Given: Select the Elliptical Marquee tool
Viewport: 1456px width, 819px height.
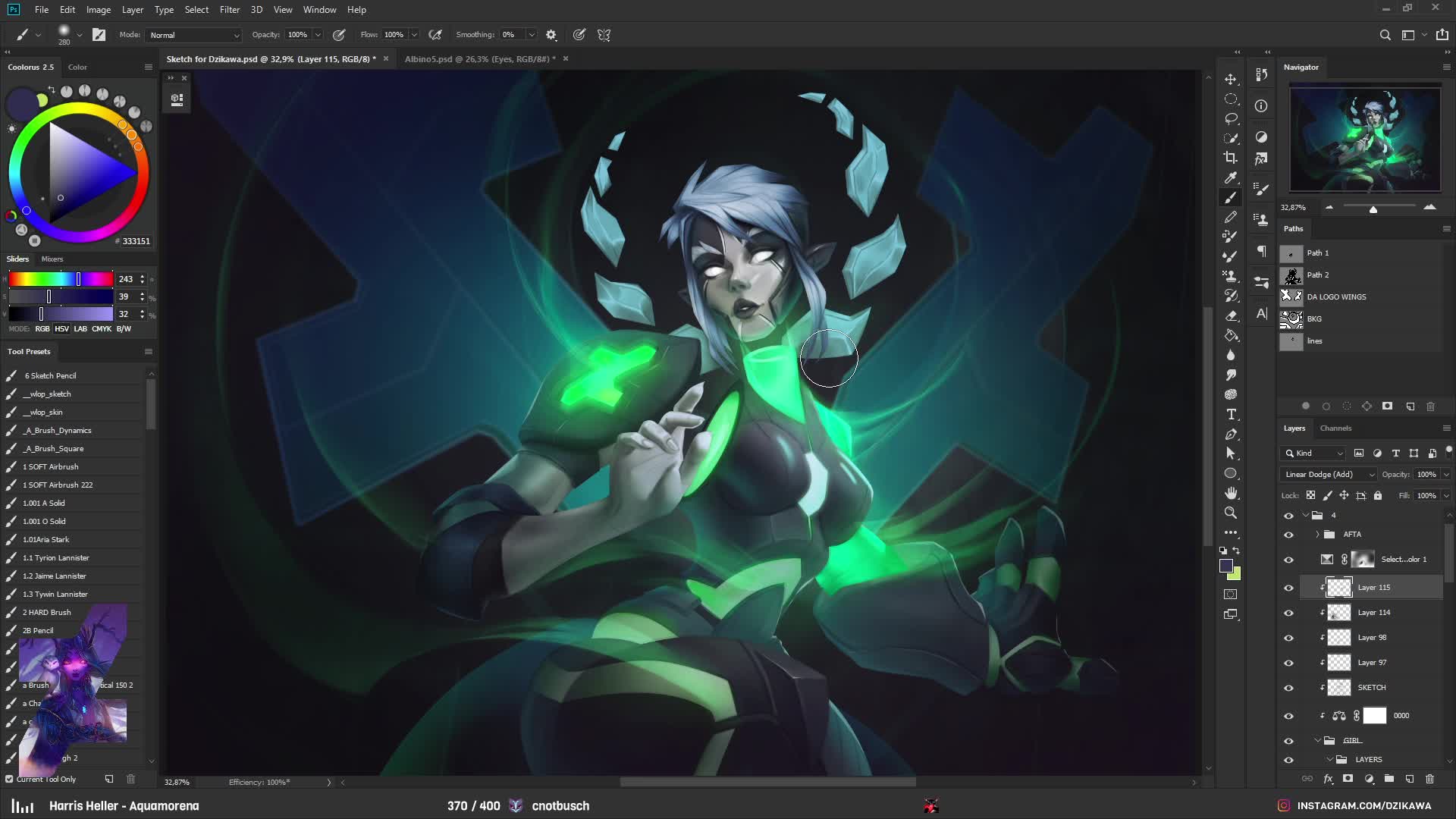Looking at the screenshot, I should [x=1231, y=99].
